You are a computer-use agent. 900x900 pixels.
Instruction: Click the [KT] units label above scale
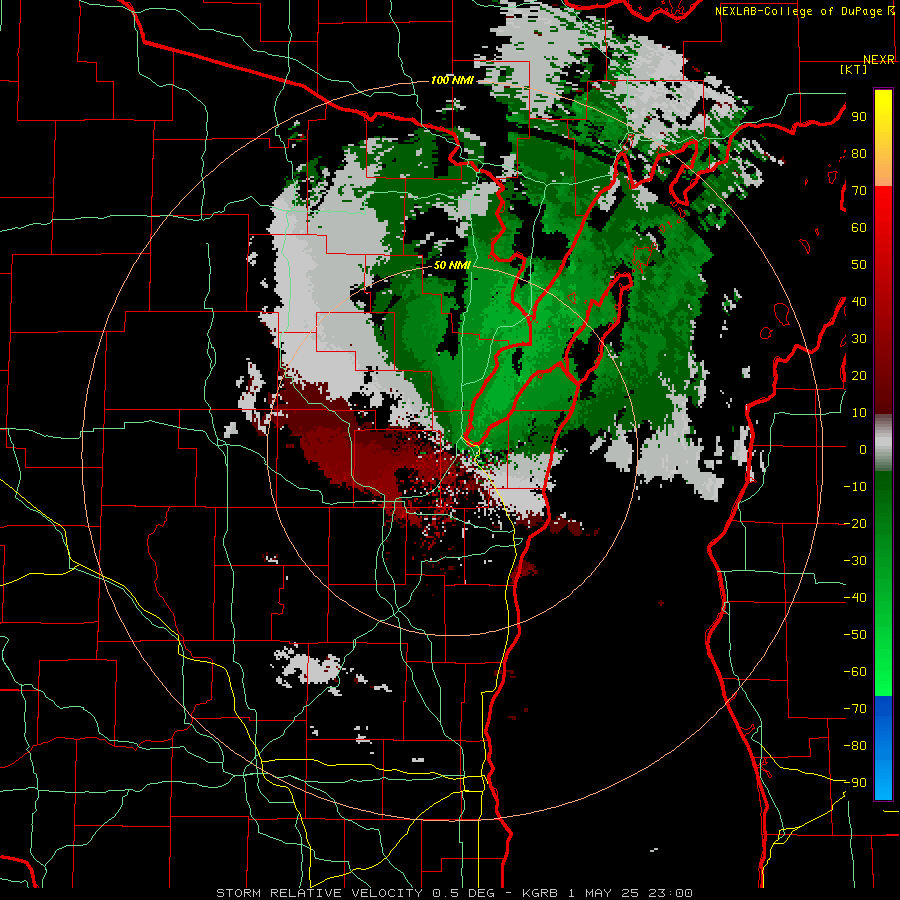pyautogui.click(x=853, y=69)
